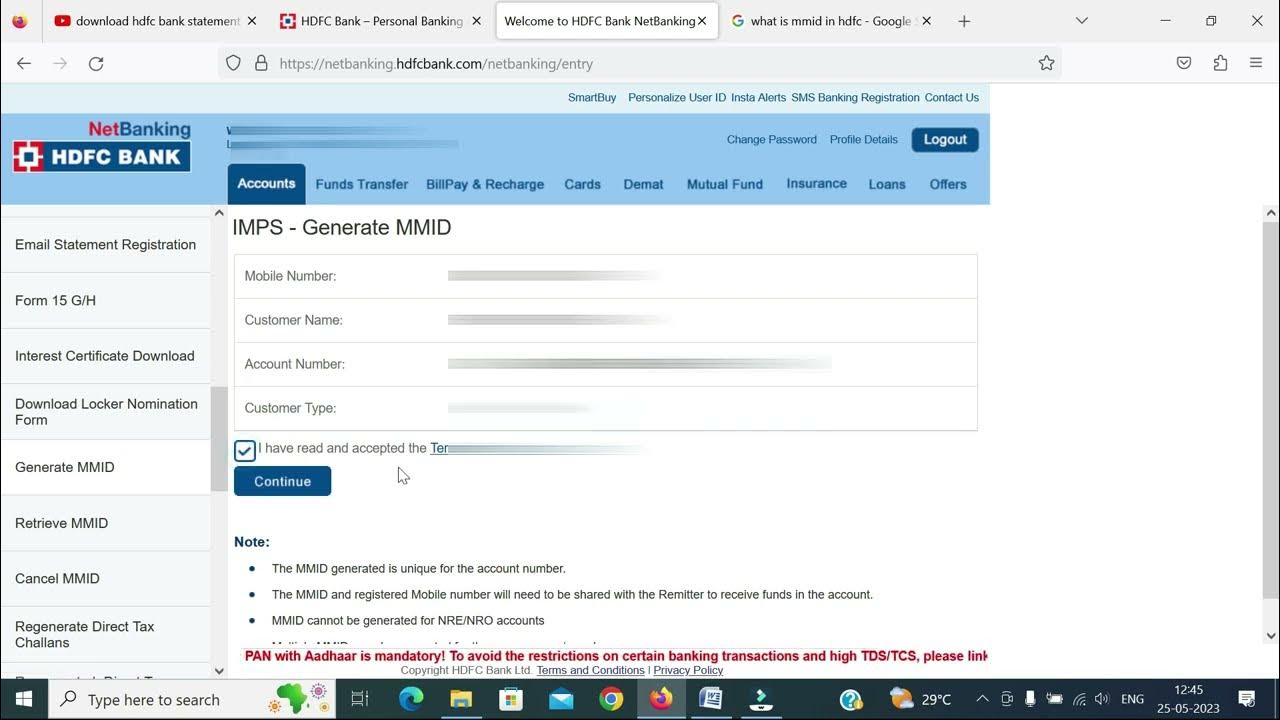
Task: Bookmark page using the star icon
Action: 1046,63
